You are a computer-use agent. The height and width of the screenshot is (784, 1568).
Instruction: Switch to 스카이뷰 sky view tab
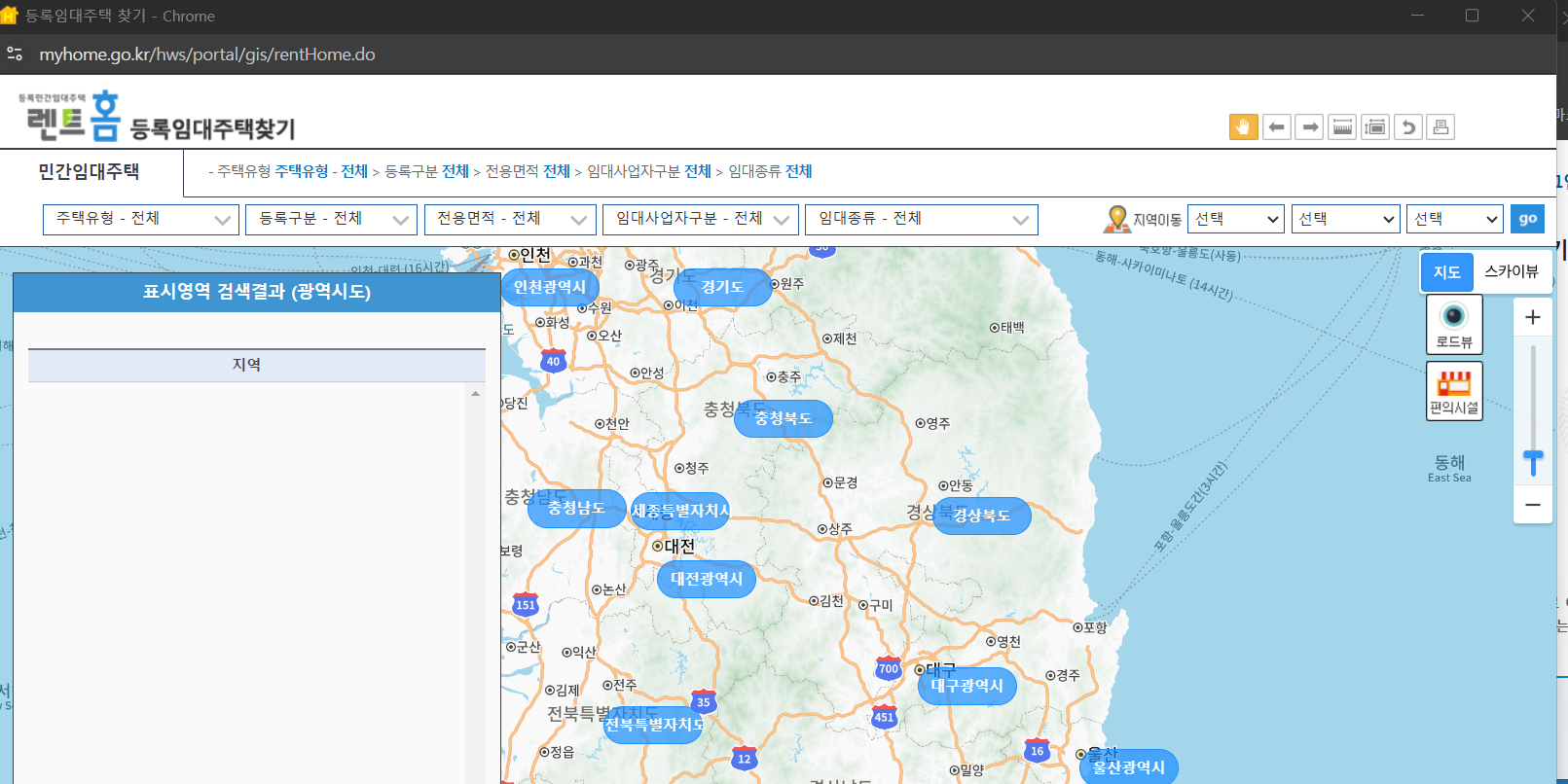click(1512, 272)
